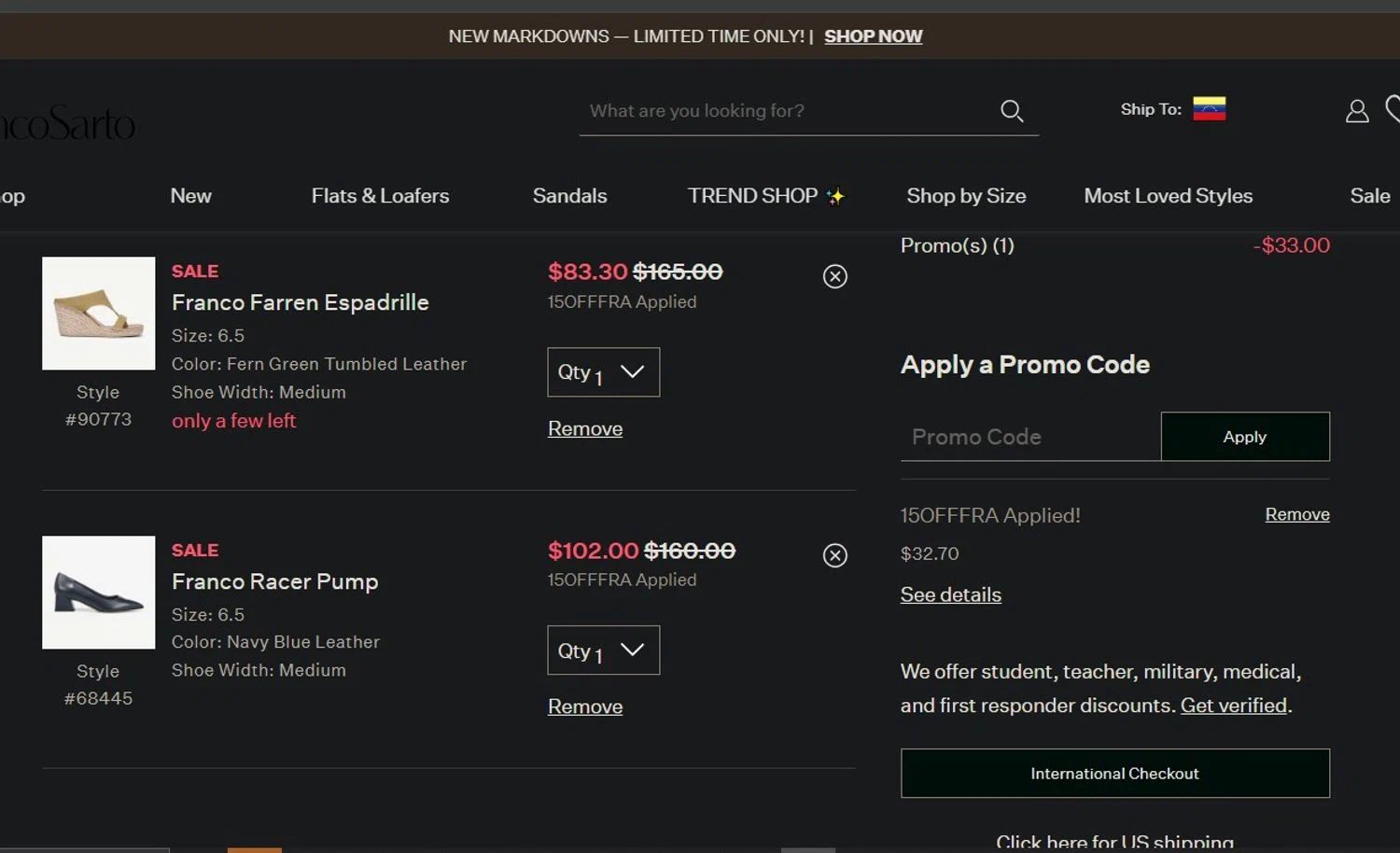Expand Qty dropdown for Racer Pump
The width and height of the screenshot is (1400, 853).
pos(603,650)
